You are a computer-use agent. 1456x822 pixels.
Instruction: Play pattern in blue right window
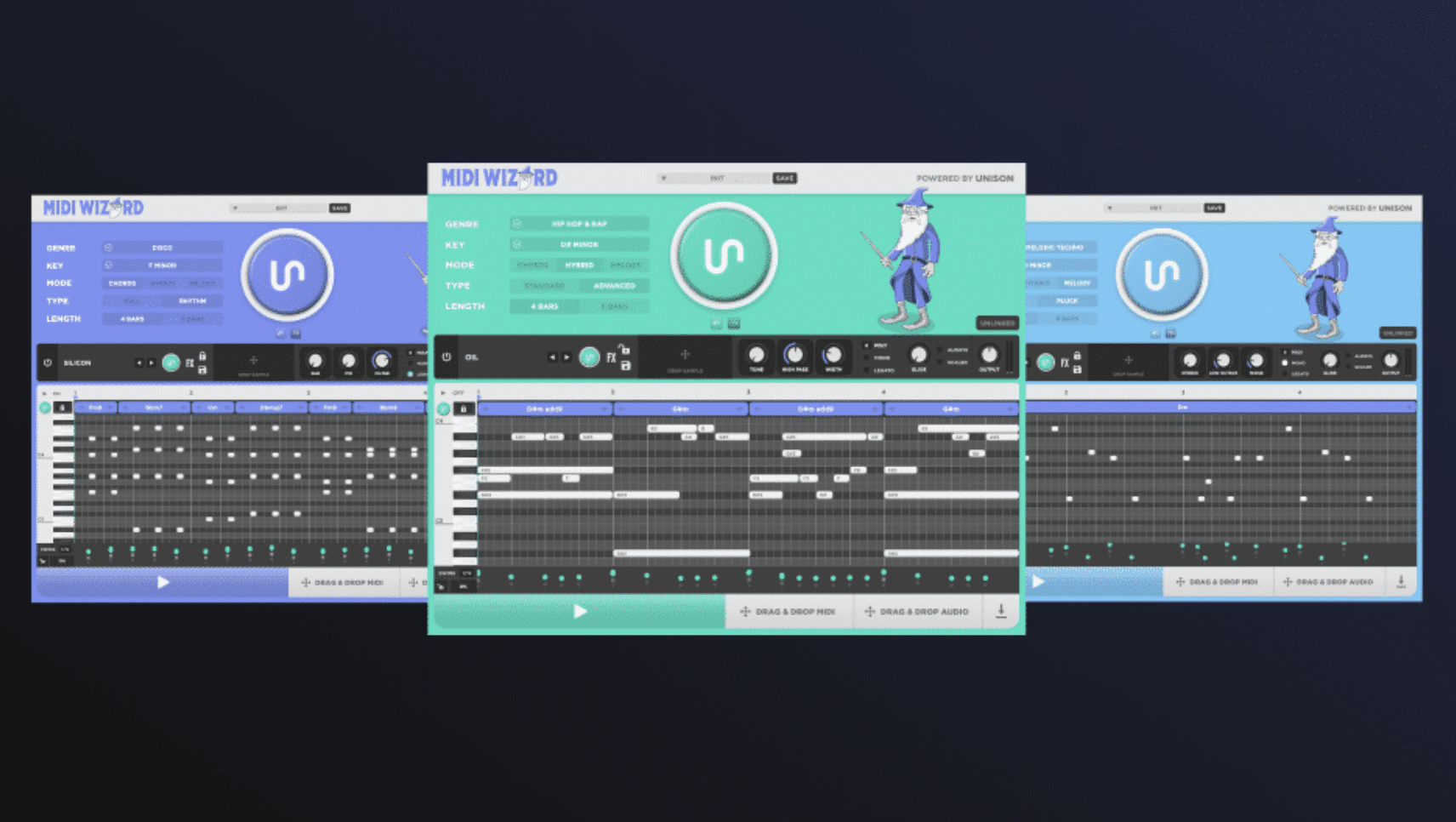1038,582
